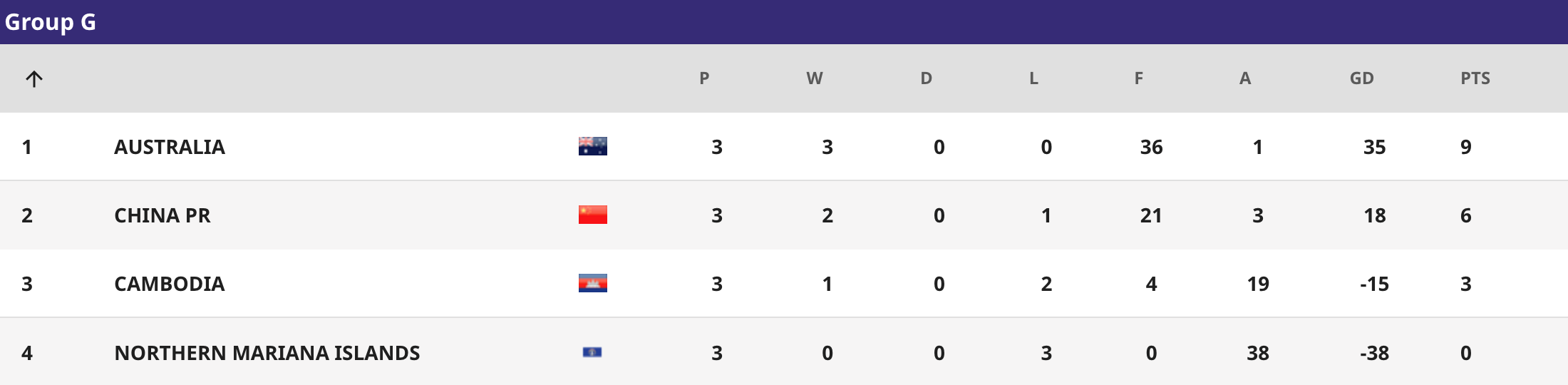This screenshot has width=1568, height=385.
Task: Click the up arrow sort icon
Action: 34,78
